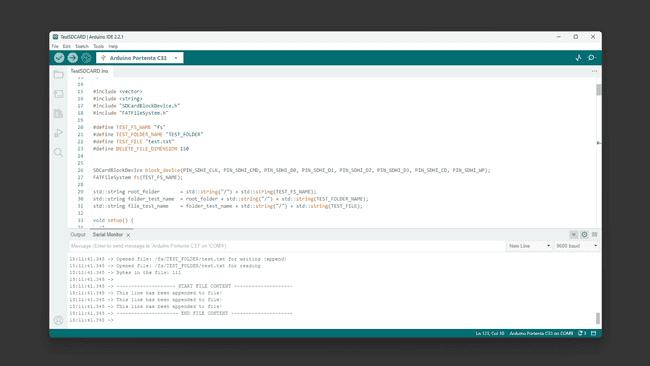
Task: Open the Boards Manager sidebar icon
Action: pos(58,94)
